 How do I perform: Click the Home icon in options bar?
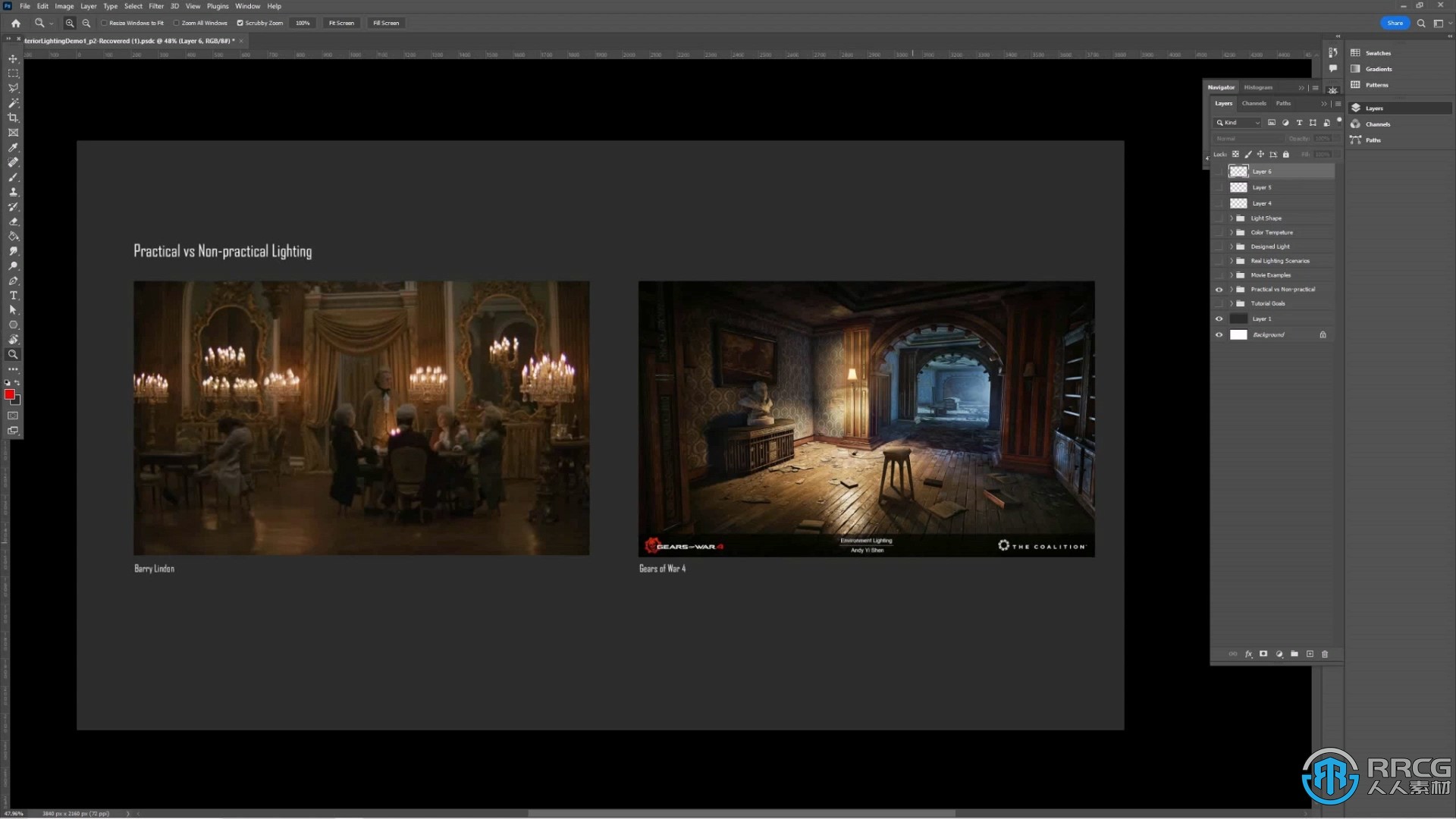coord(15,23)
